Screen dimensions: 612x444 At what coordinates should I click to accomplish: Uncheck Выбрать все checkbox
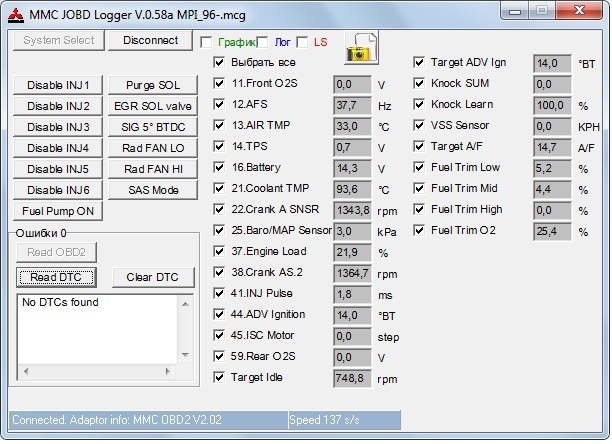pyautogui.click(x=220, y=62)
